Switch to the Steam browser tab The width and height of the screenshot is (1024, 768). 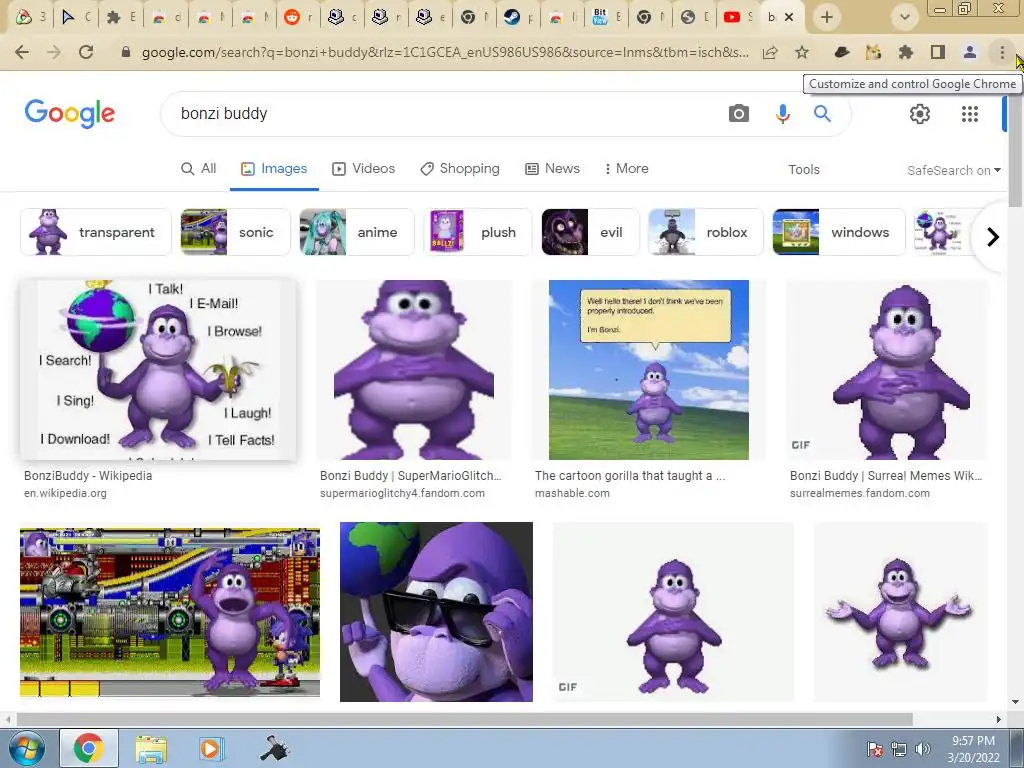coord(517,17)
